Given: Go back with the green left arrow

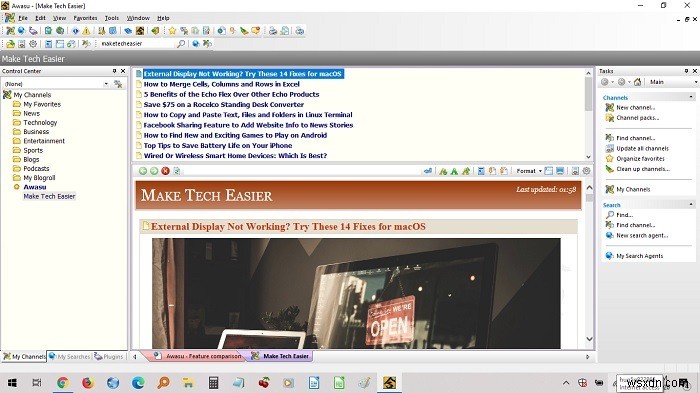Looking at the screenshot, I should pyautogui.click(x=143, y=171).
